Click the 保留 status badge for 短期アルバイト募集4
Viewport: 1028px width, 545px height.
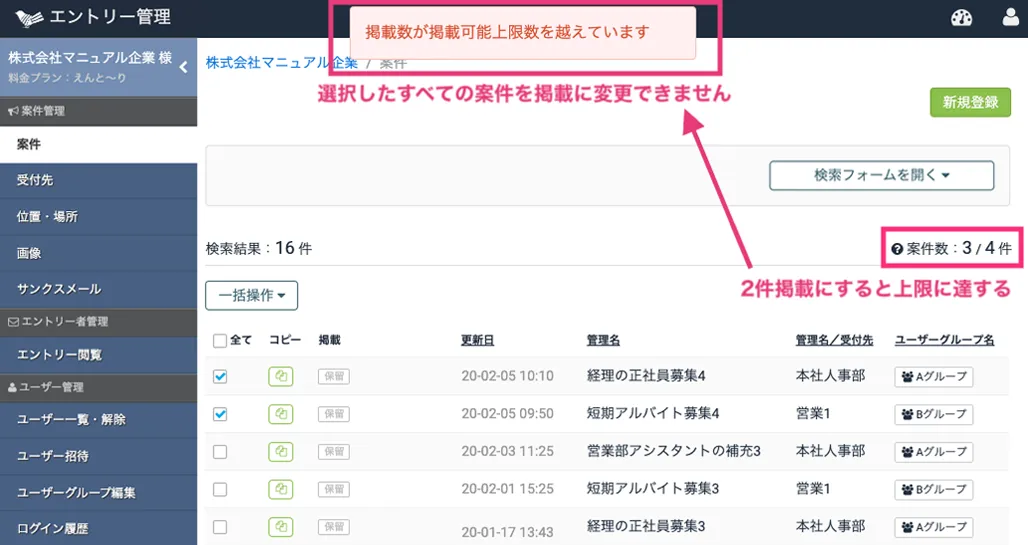(x=333, y=414)
